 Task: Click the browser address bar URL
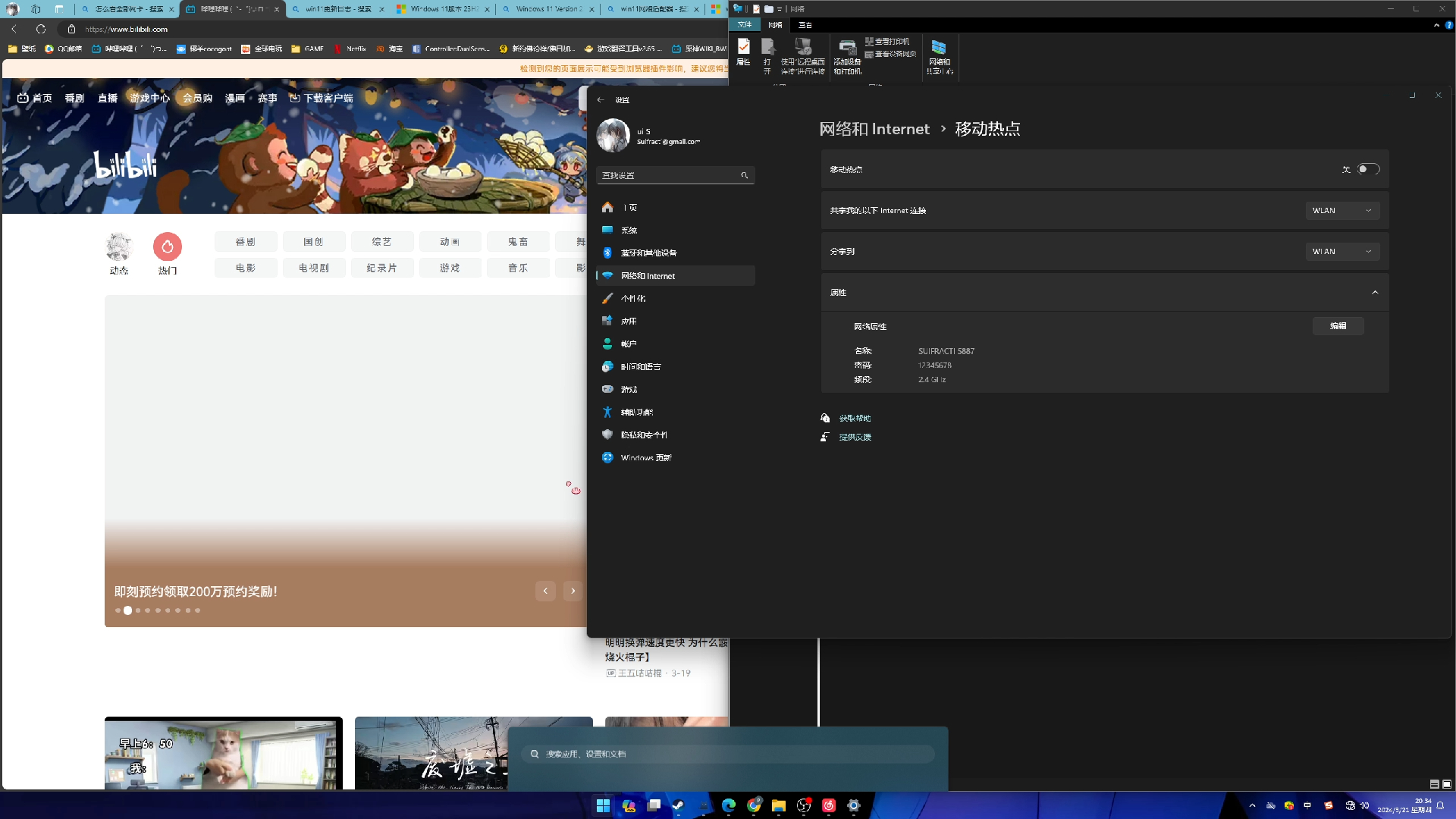126,29
